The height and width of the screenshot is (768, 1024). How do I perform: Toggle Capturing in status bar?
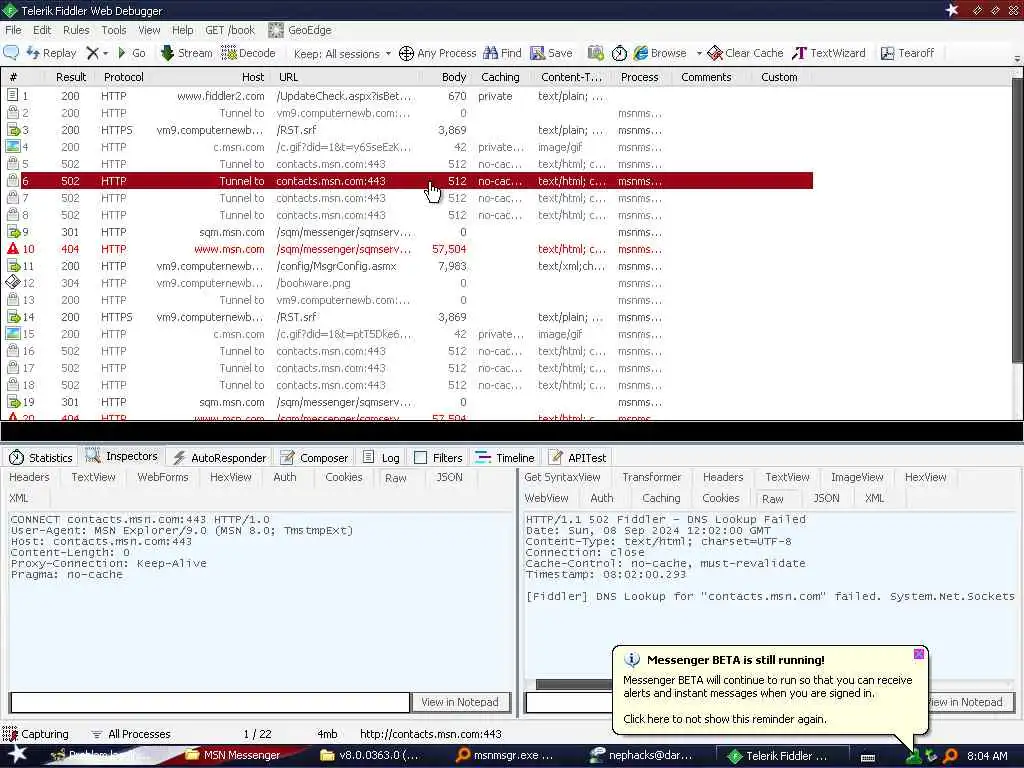pos(36,734)
